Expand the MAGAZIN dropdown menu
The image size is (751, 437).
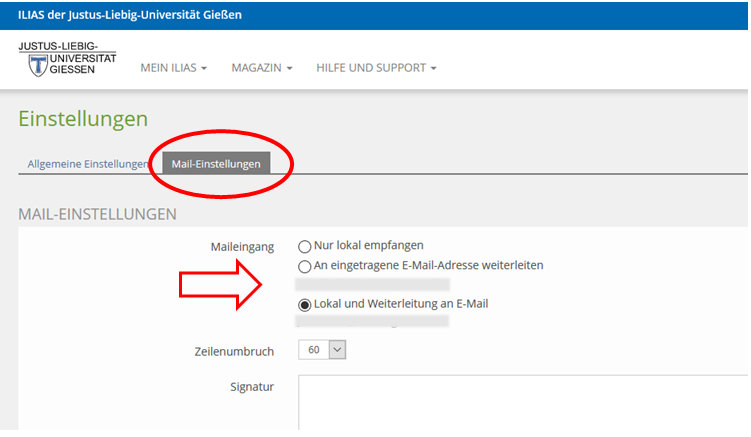coord(261,68)
